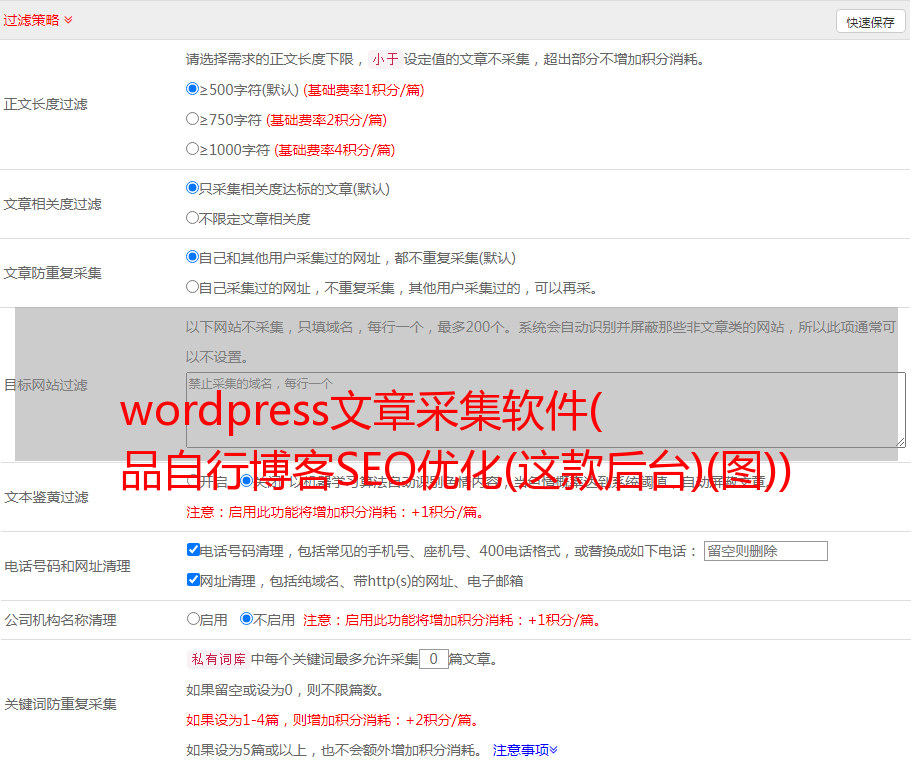The image size is (912, 768).
Task: Grab the textarea resize handle corner
Action: point(900,442)
